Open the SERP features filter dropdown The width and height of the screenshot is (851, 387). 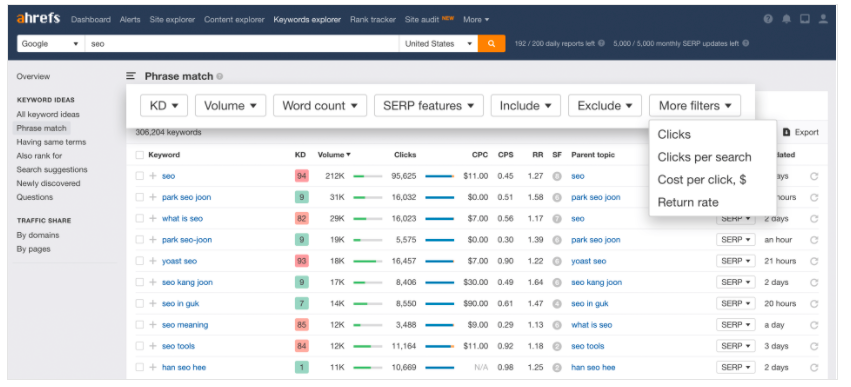coord(429,106)
